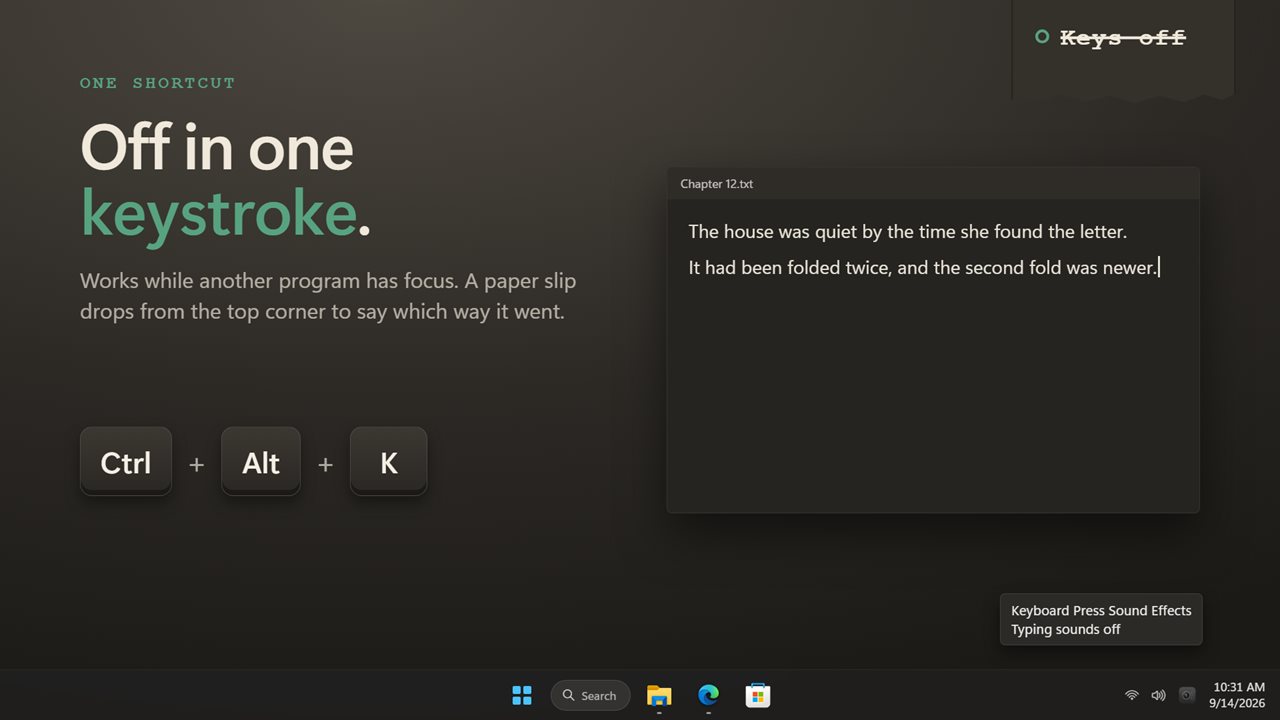This screenshot has width=1280, height=720.
Task: Click the K keycap
Action: pos(389,461)
